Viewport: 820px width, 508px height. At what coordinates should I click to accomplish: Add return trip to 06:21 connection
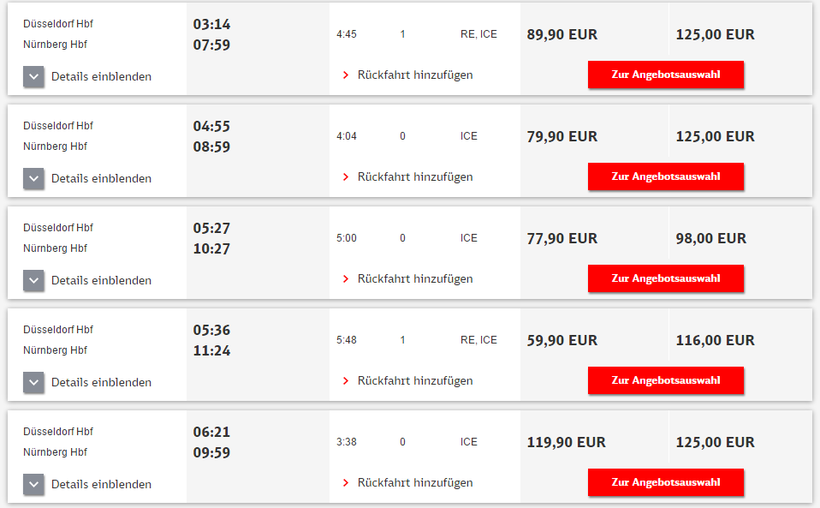click(414, 483)
